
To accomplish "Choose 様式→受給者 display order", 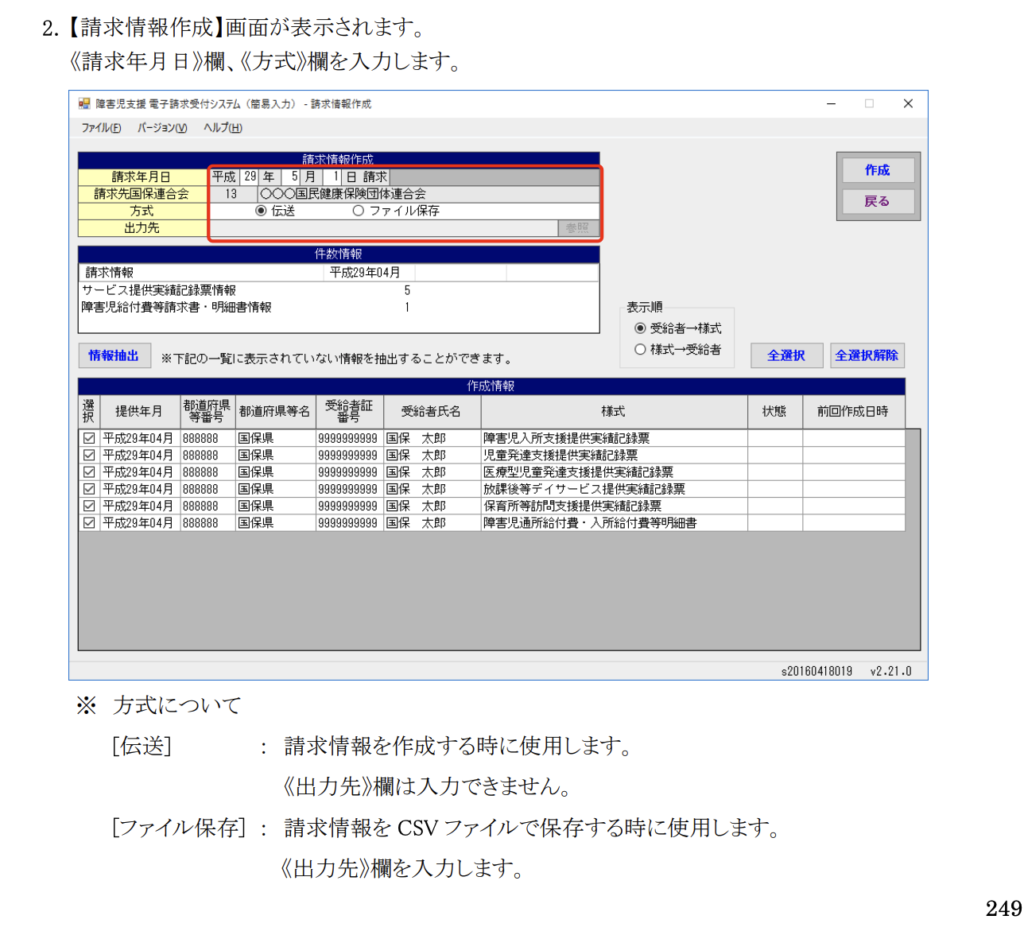I will [641, 349].
